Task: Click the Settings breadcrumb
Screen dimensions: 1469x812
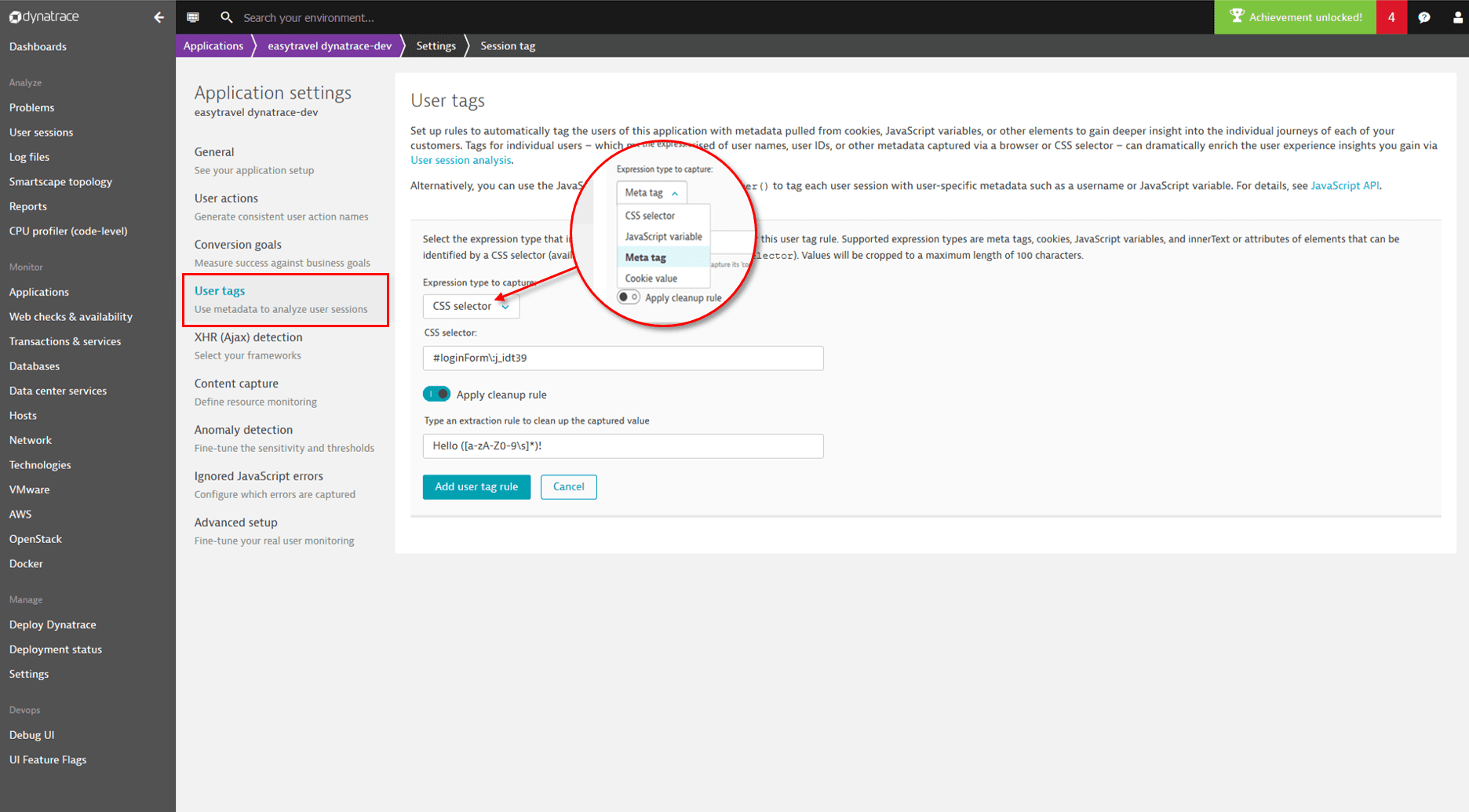Action: (436, 46)
